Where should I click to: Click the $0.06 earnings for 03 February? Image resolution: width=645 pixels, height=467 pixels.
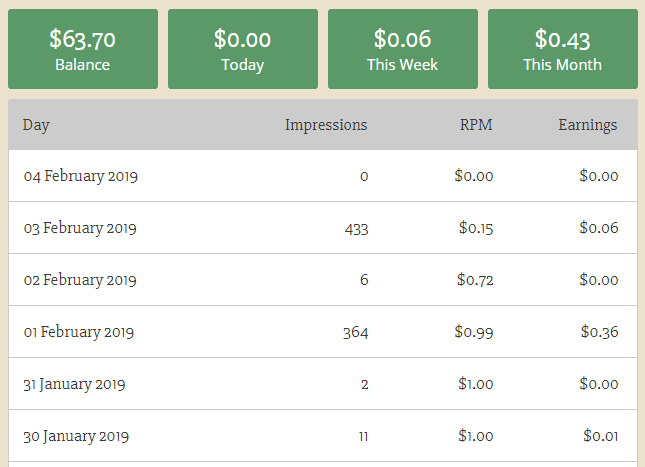[x=599, y=229]
